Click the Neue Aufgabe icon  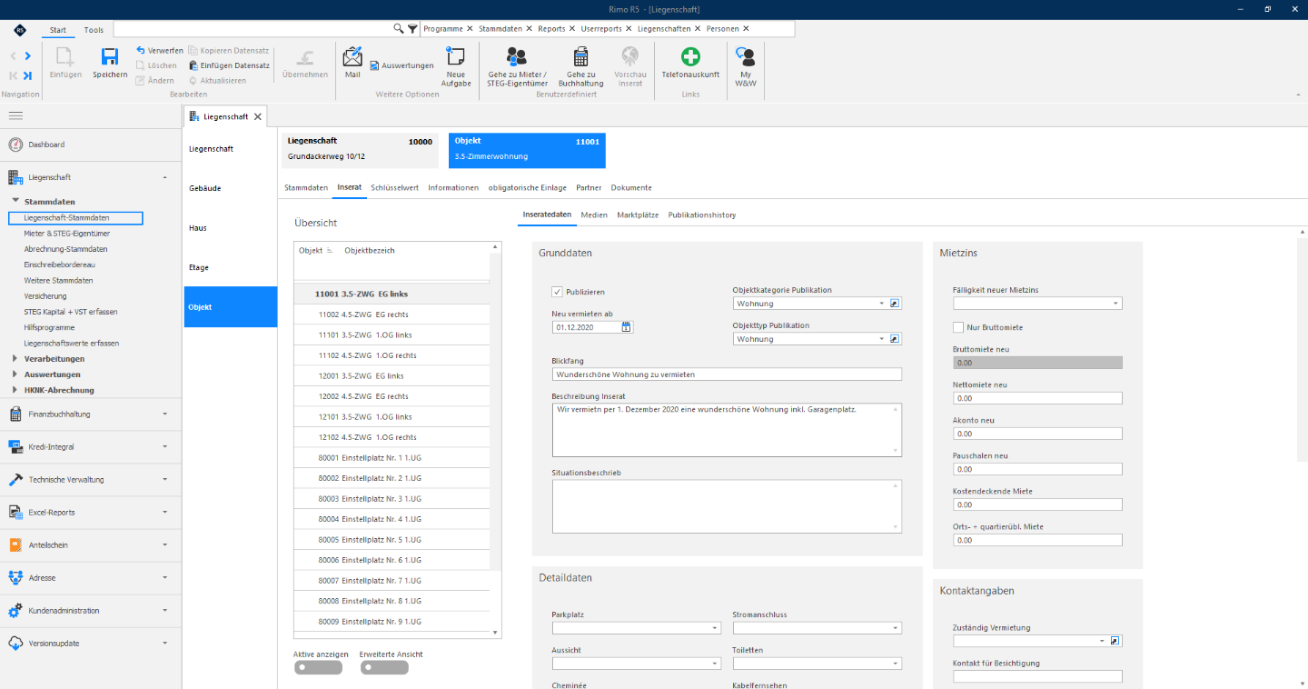(456, 56)
